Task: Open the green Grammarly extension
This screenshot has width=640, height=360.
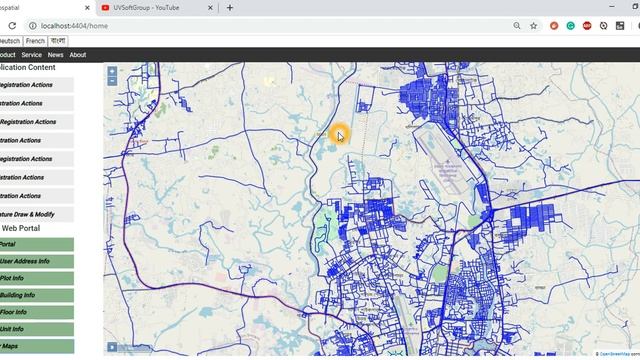Action: click(x=571, y=26)
